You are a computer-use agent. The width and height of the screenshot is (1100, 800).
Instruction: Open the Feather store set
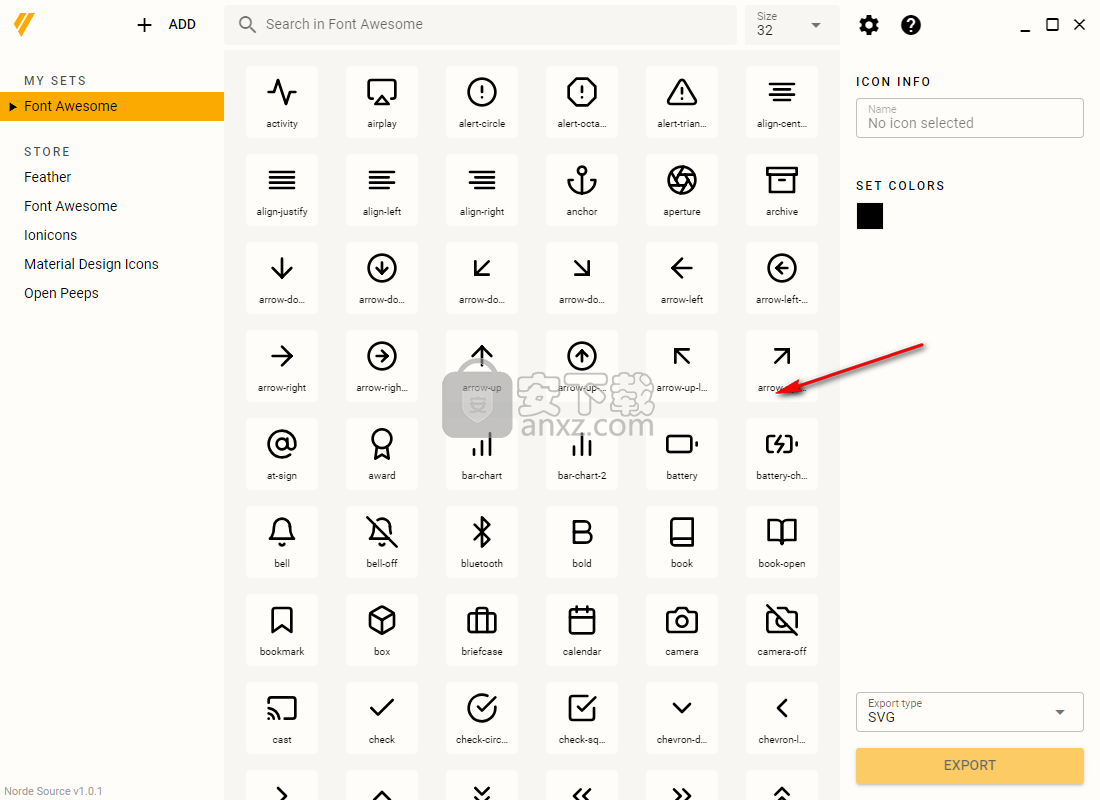coord(48,178)
